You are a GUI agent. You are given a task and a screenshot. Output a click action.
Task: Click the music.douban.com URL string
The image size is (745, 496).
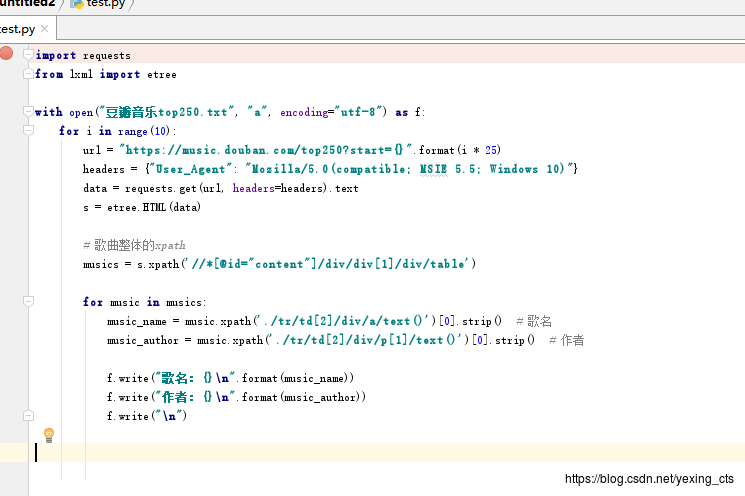pos(265,150)
